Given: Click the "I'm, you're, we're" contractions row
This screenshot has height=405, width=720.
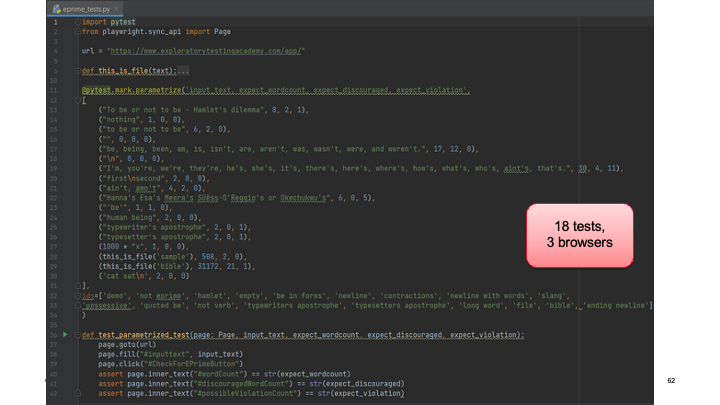Looking at the screenshot, I should [x=361, y=169].
